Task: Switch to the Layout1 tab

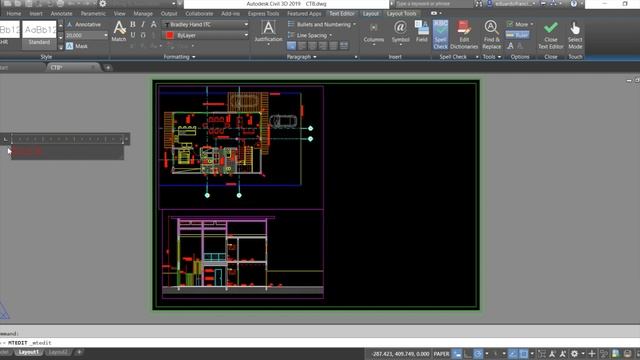Action: pos(28,352)
